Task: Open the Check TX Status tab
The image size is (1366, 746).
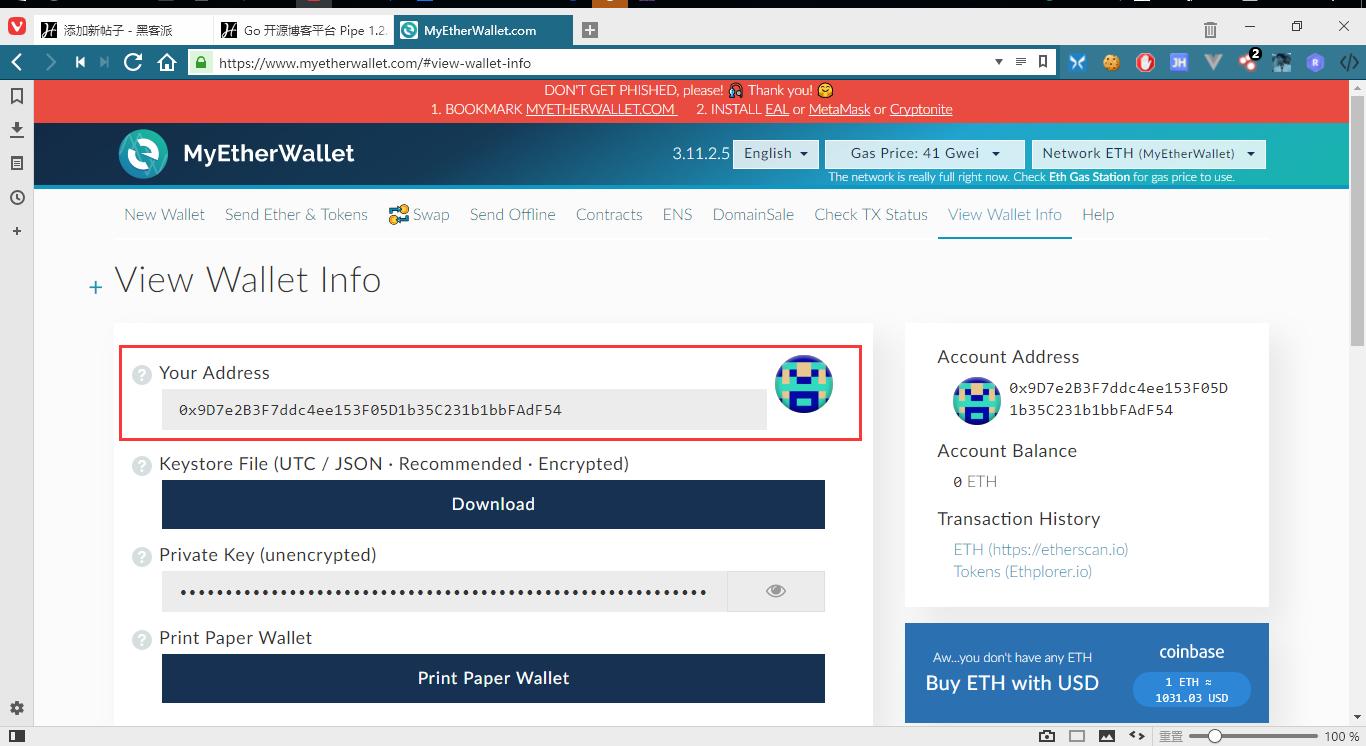Action: 871,214
